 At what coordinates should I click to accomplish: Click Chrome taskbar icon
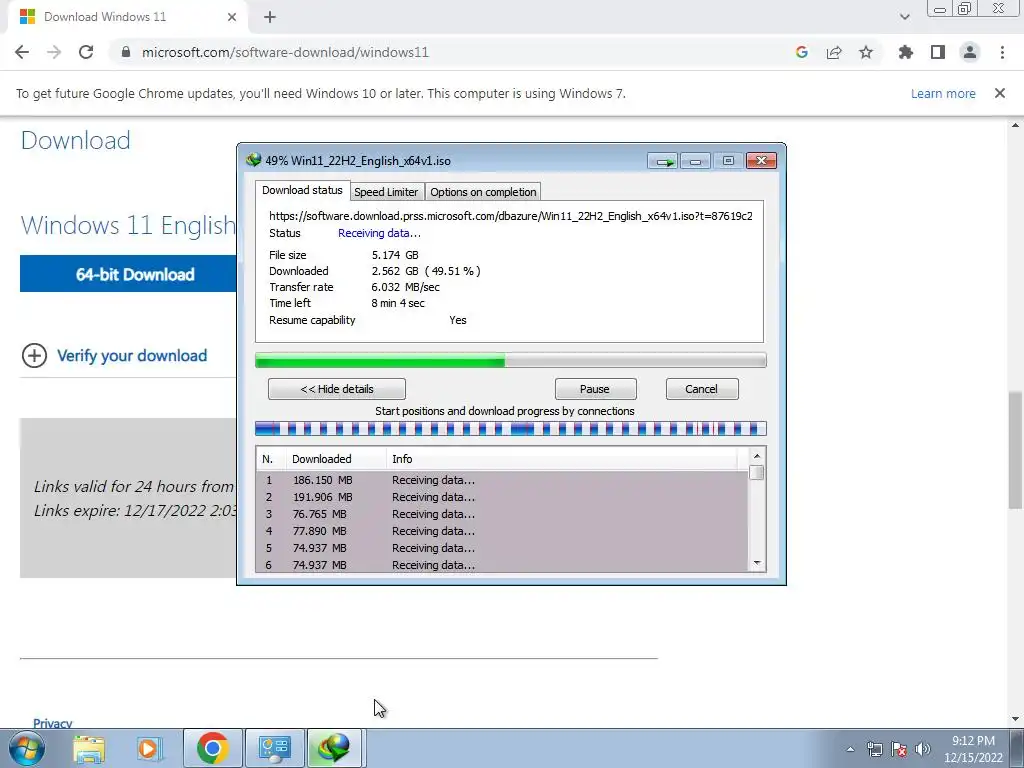(213, 749)
